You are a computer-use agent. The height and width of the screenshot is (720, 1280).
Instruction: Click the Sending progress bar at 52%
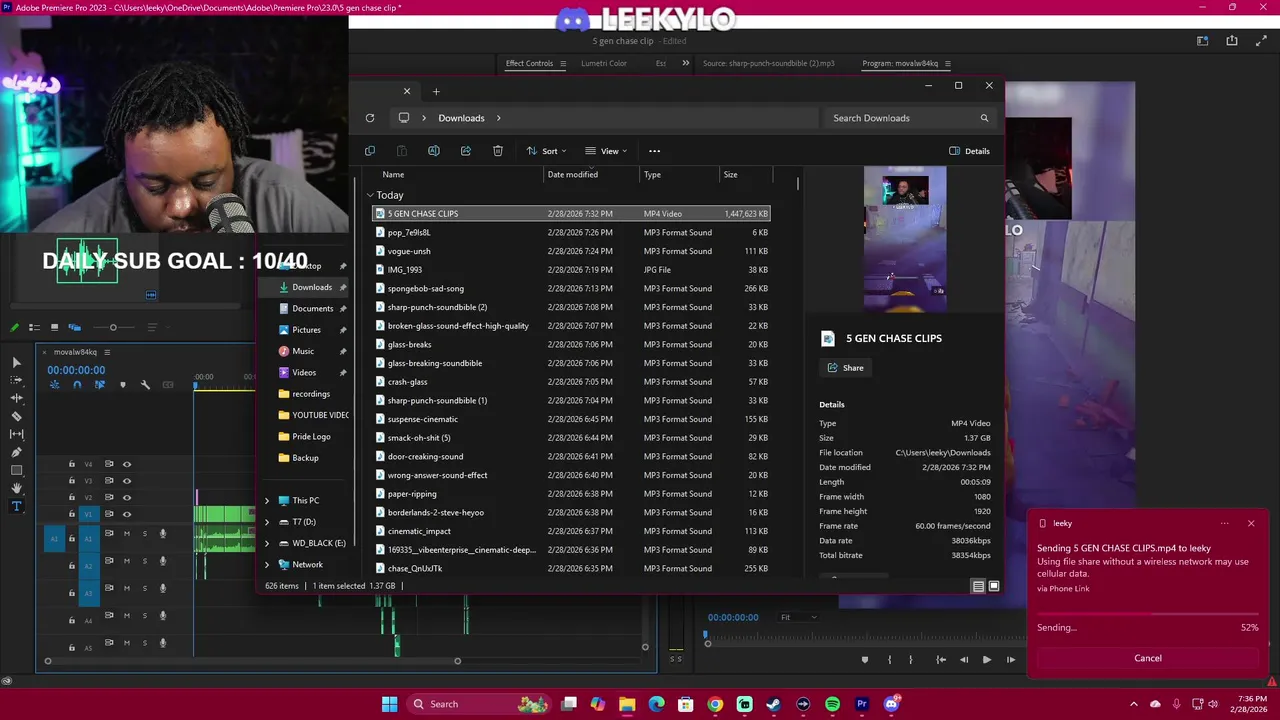tap(1148, 616)
